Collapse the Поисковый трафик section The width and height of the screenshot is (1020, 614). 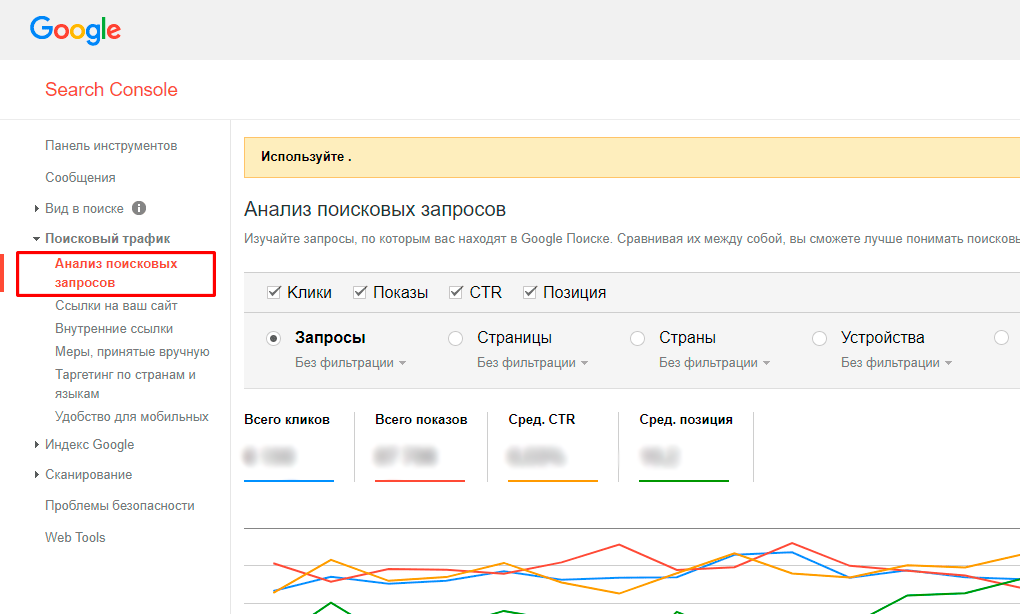(36, 239)
